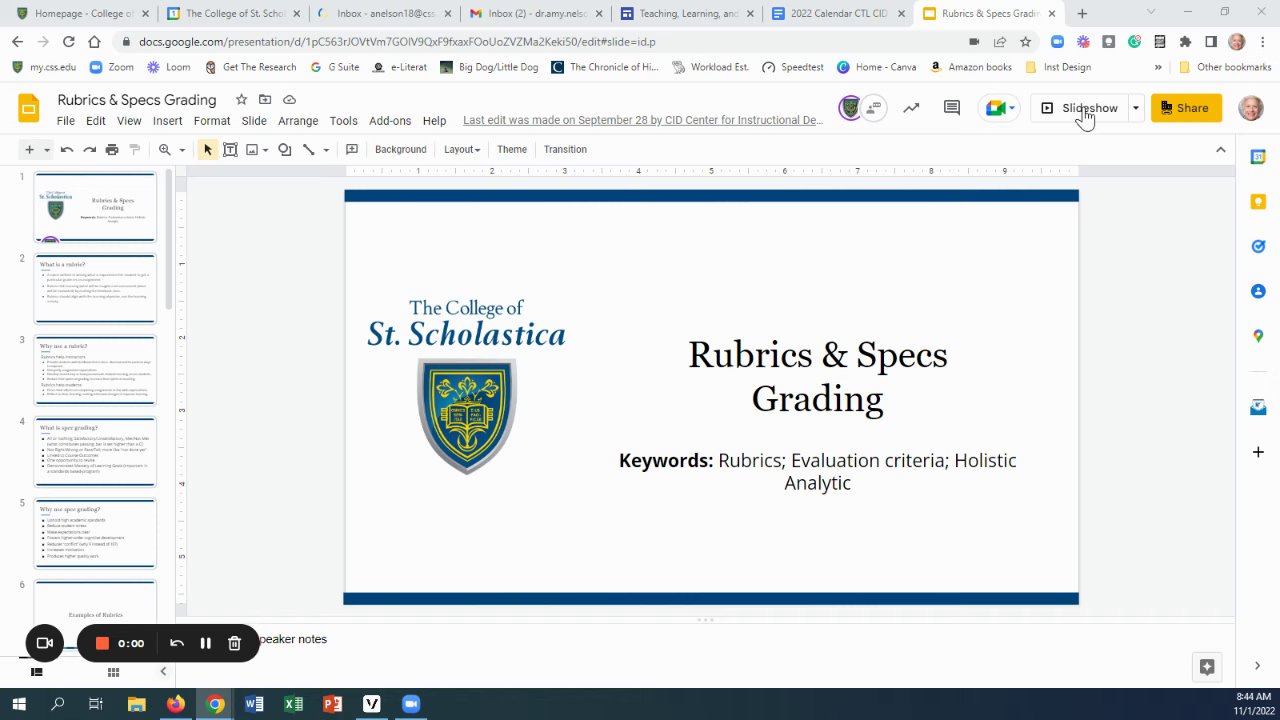Switch to the 2022 Calendar CTL CID tab

(x=840, y=14)
